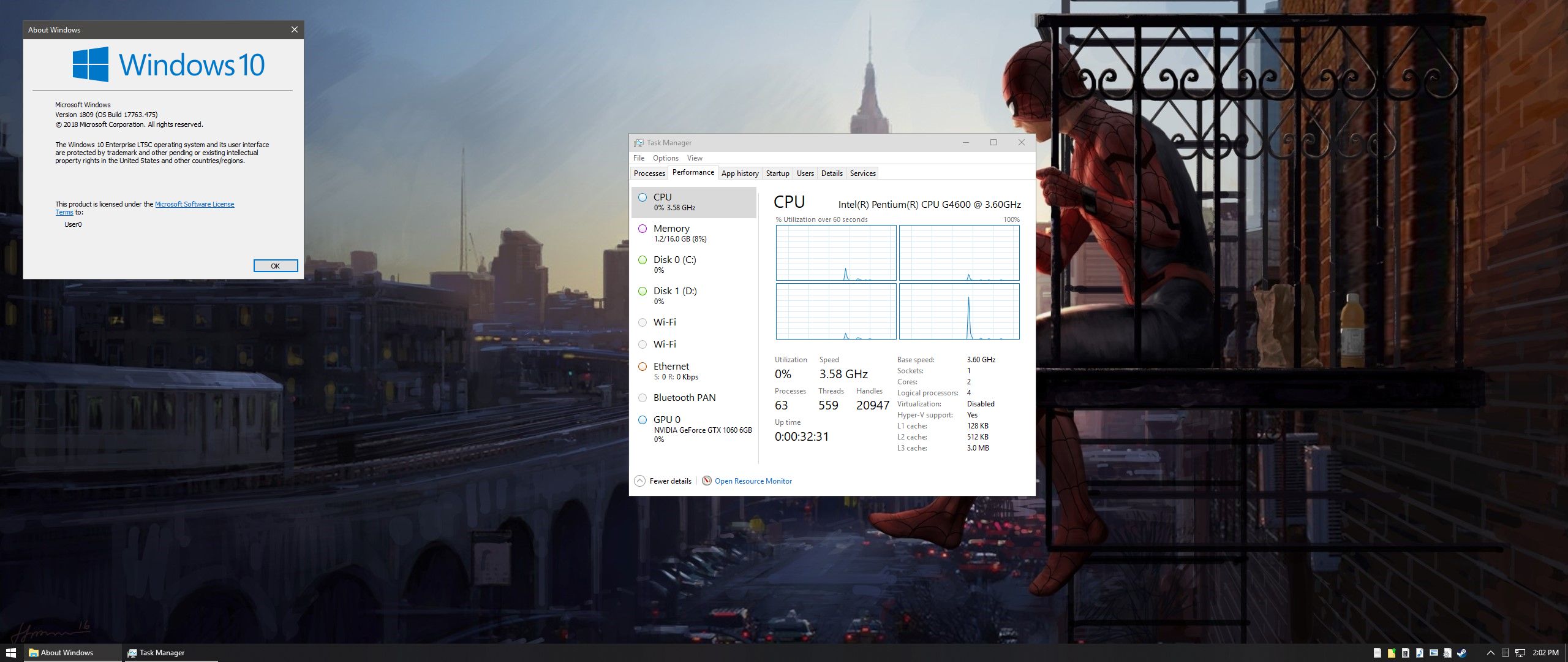Collapse Task Manager with Fewer details
Screen dimensions: 1568x662
click(663, 481)
